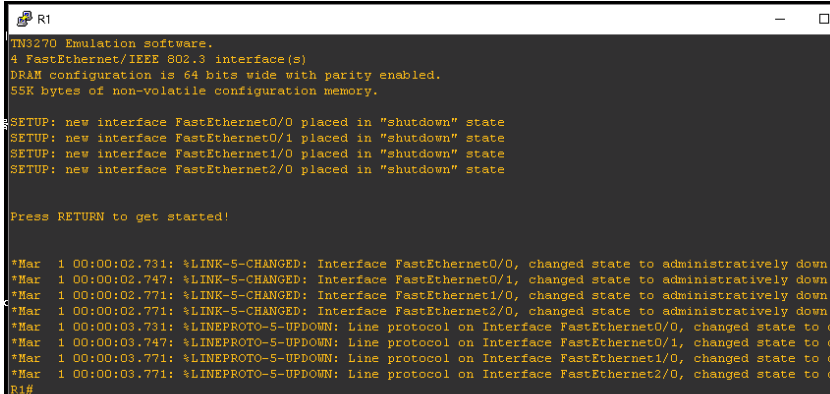Screen dimensions: 830x394
Task: Click the "4 FastEthernet/IEEE 802.3 interface(s)" line
Action: [158, 59]
